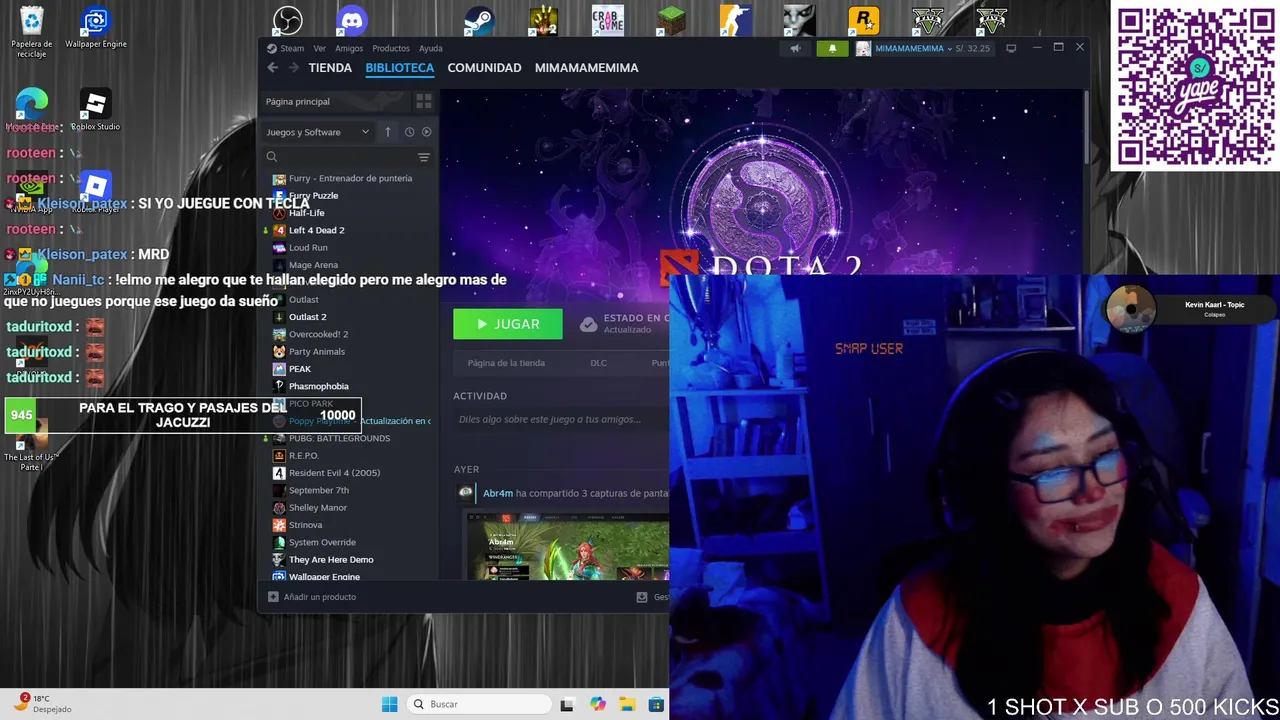The image size is (1280, 720).
Task: Open Copilot from the taskbar
Action: pos(598,704)
